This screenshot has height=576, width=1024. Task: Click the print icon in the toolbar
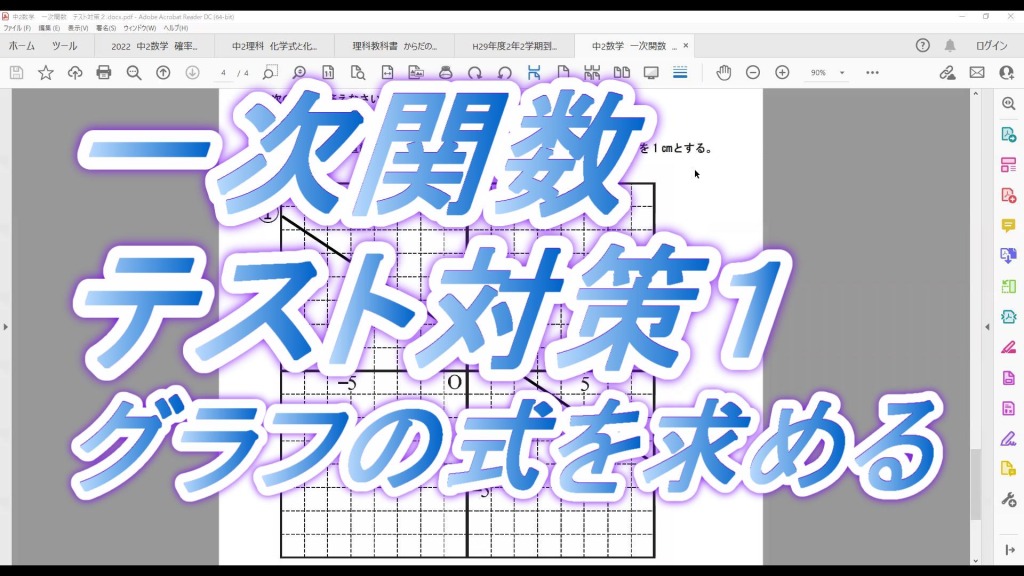click(104, 73)
